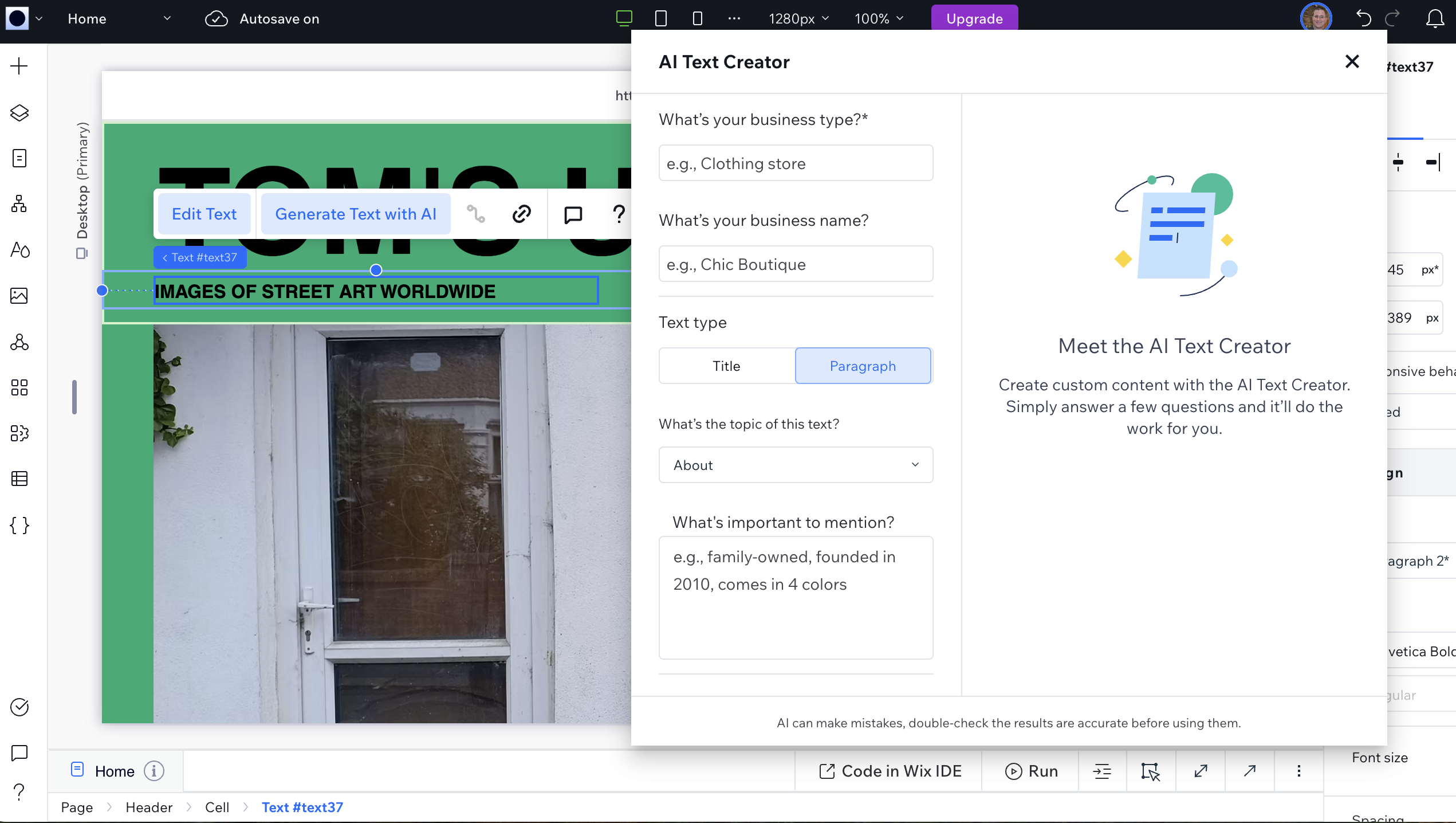This screenshot has height=823, width=1456.
Task: Click the Desktop (Primary) breakpoint label
Action: click(x=82, y=180)
